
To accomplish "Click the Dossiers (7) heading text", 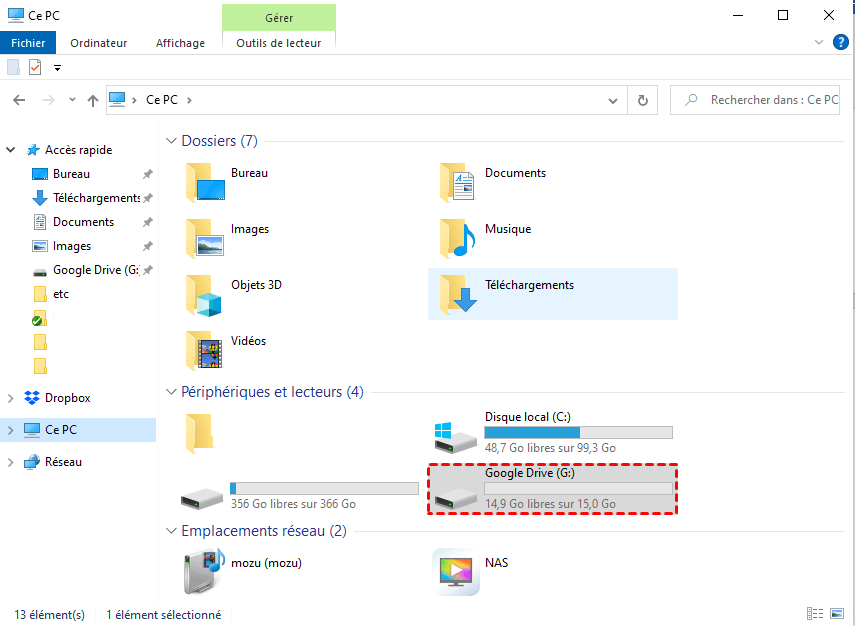I will pyautogui.click(x=219, y=141).
